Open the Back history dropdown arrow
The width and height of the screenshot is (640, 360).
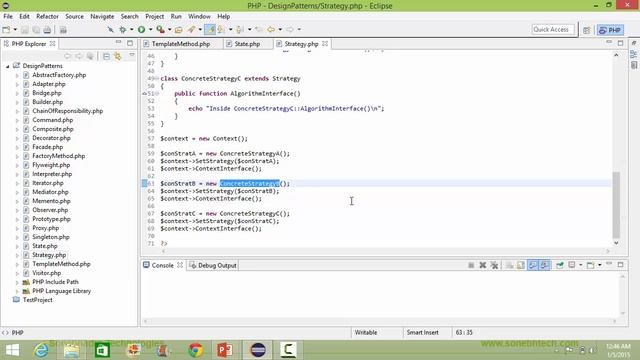(280, 29)
